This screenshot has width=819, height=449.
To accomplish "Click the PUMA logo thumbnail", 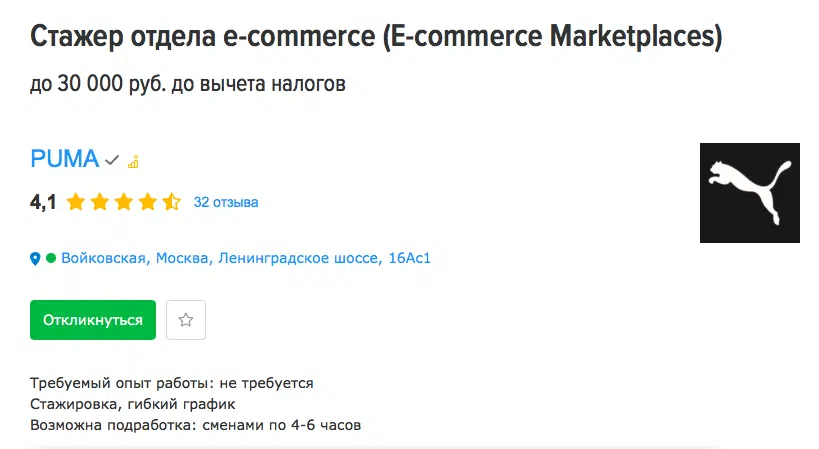I will click(750, 193).
